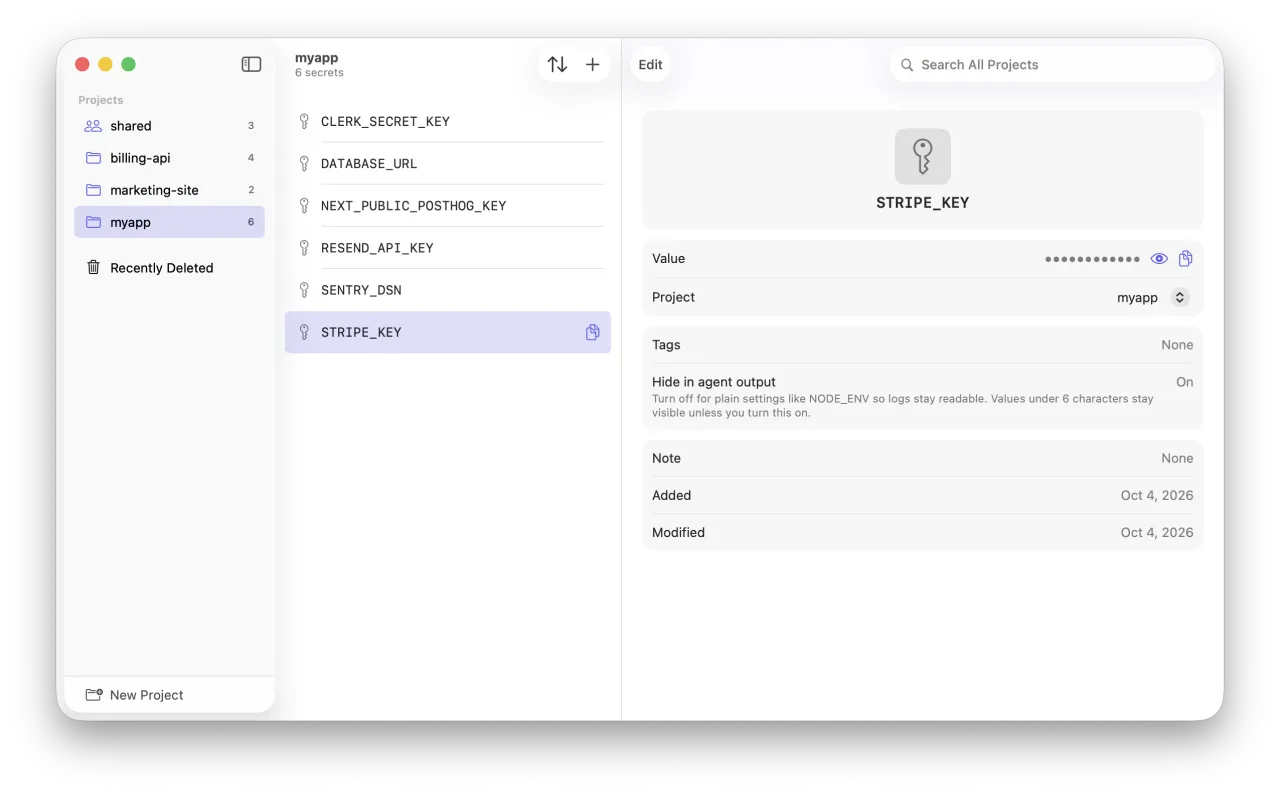Click the STRIPE_KEY title in details pane
1280x795 pixels.
[923, 202]
